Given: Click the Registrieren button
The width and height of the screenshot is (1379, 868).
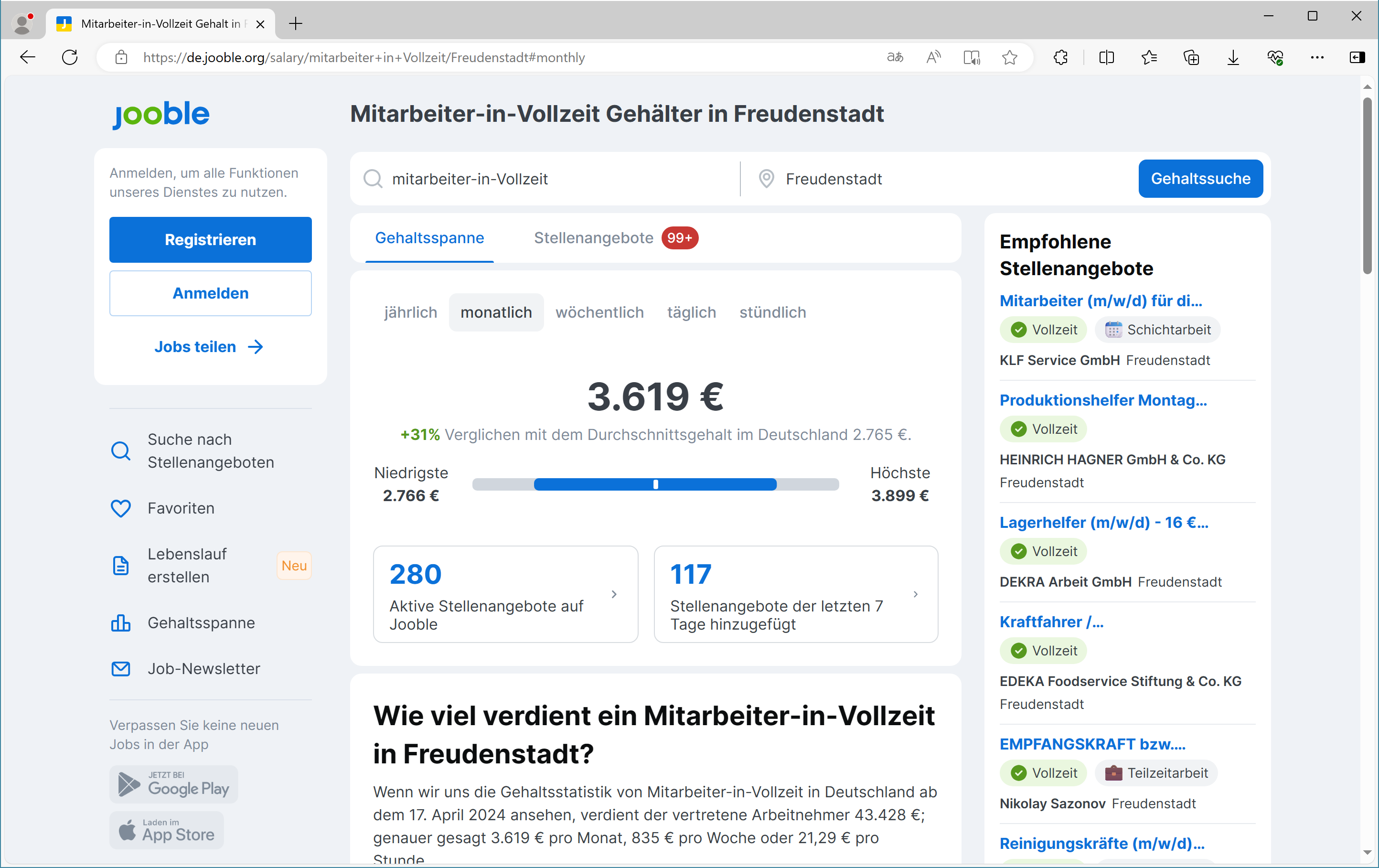Looking at the screenshot, I should pyautogui.click(x=211, y=239).
